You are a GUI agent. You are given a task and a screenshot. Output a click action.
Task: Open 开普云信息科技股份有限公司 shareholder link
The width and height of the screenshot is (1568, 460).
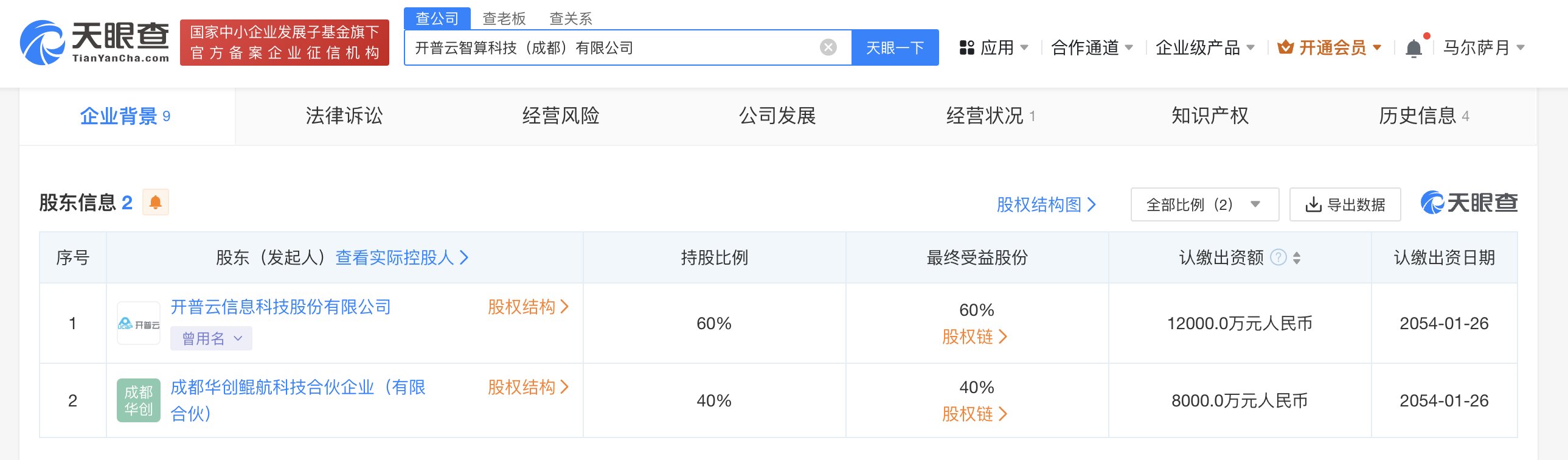[280, 307]
